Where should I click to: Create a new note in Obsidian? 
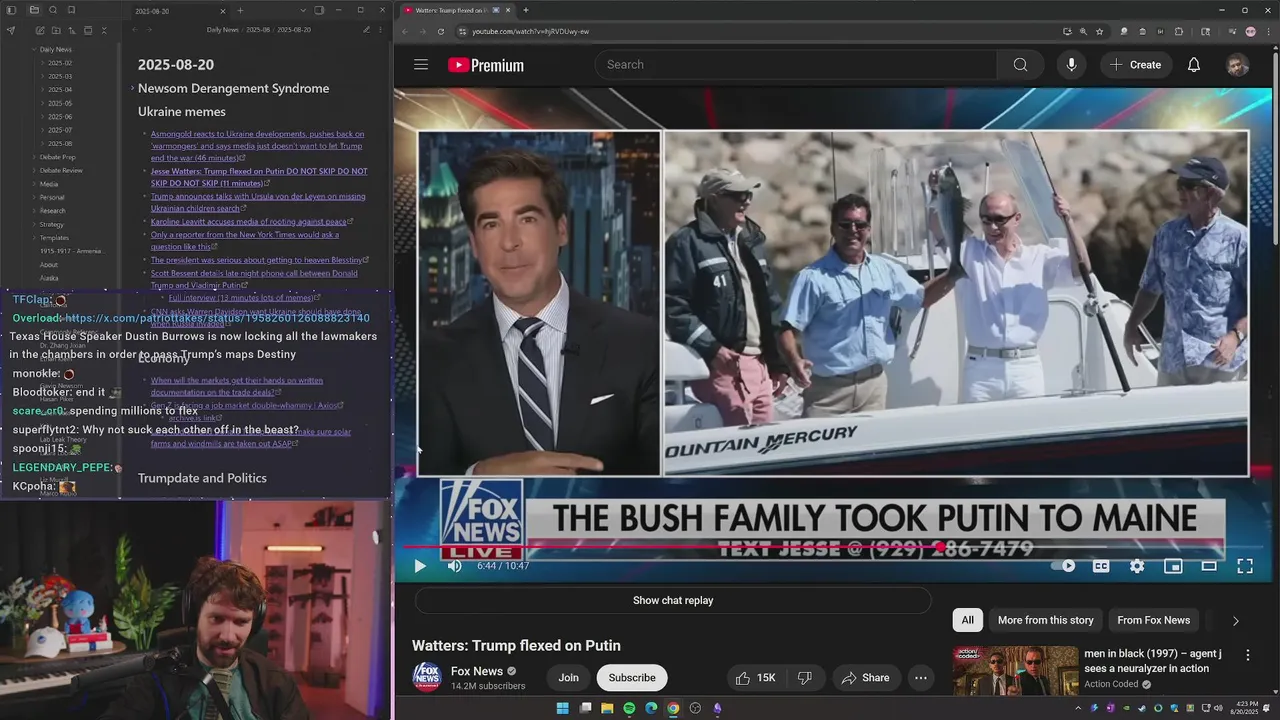click(x=39, y=31)
